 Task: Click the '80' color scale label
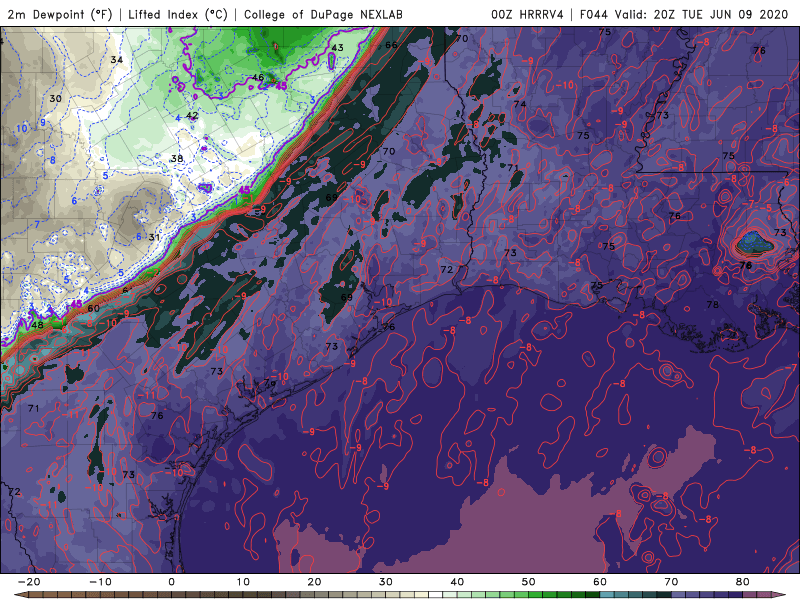pos(743,582)
